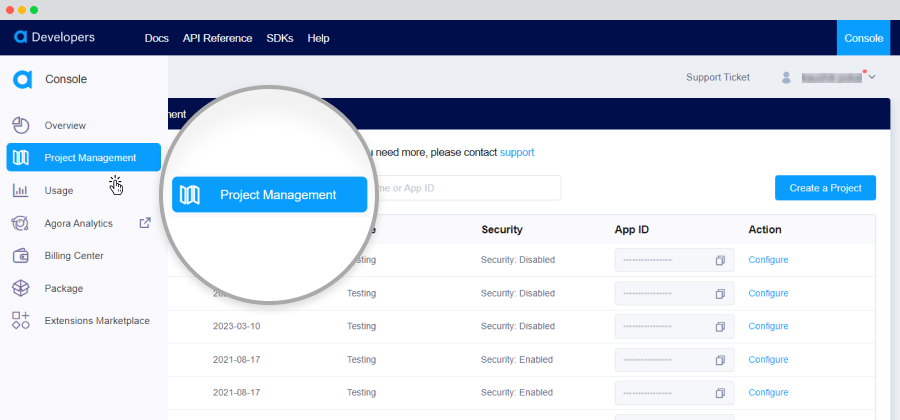Select the Project Management map icon in sidebar

21,157
